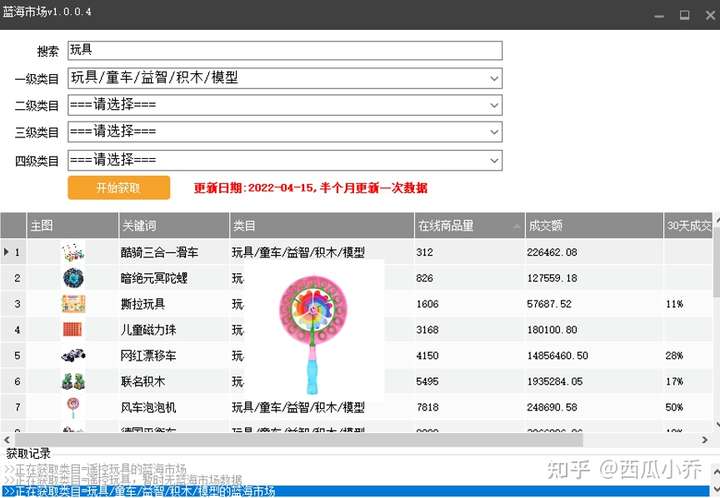Screen dimensions: 720x498
Task: Sort by the 成交额 column header
Action: tap(594, 225)
